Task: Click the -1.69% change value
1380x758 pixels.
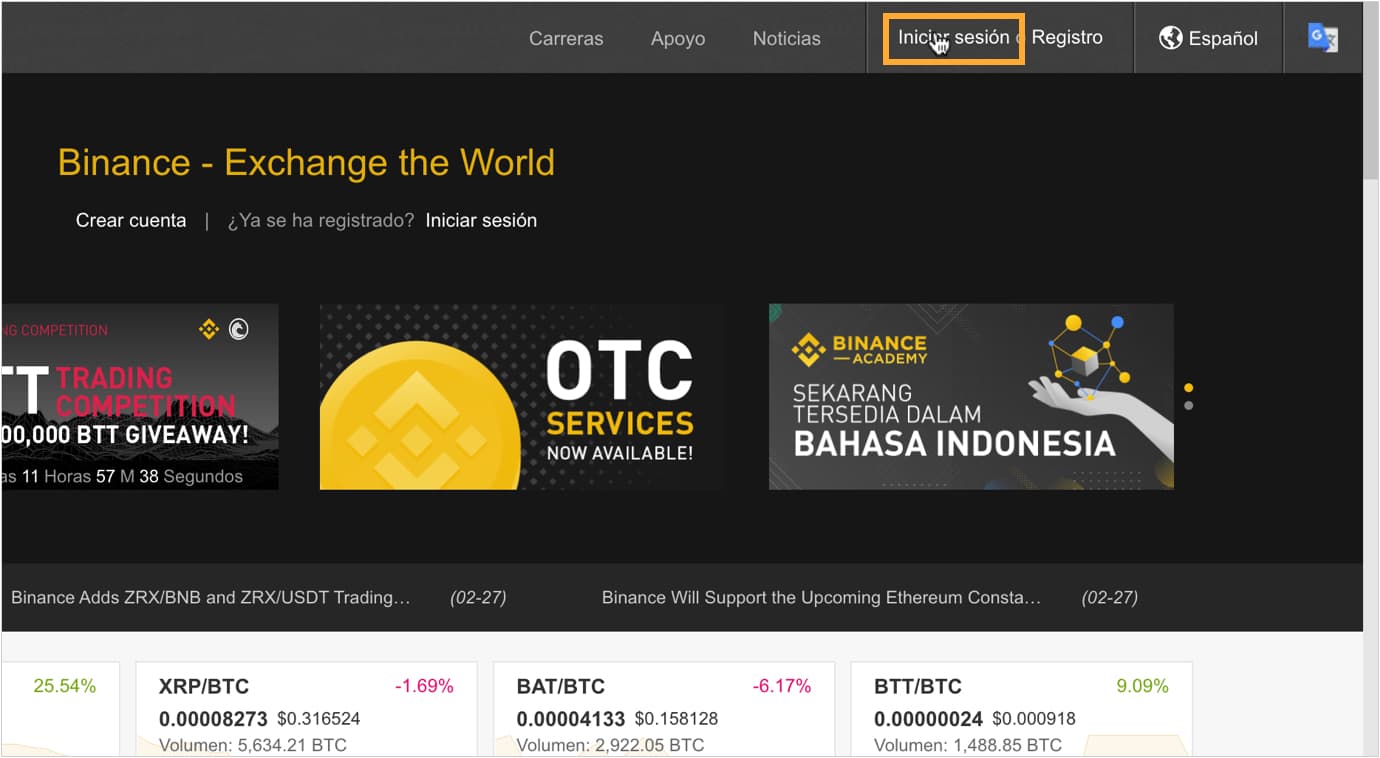Action: 424,686
